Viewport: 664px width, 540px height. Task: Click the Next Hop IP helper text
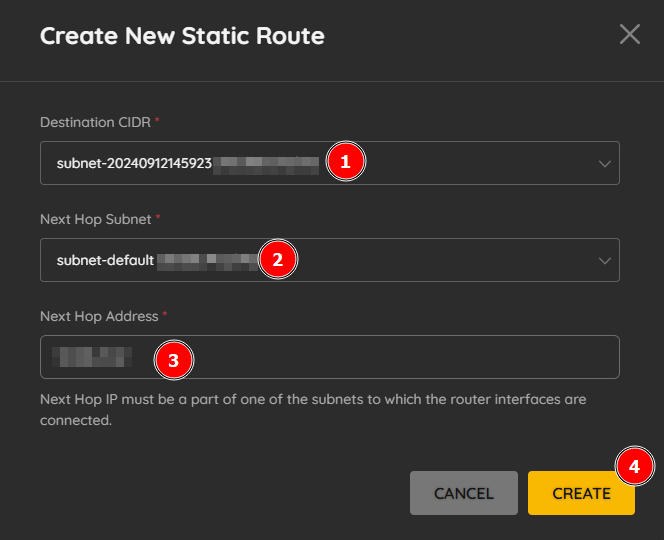[x=313, y=410]
